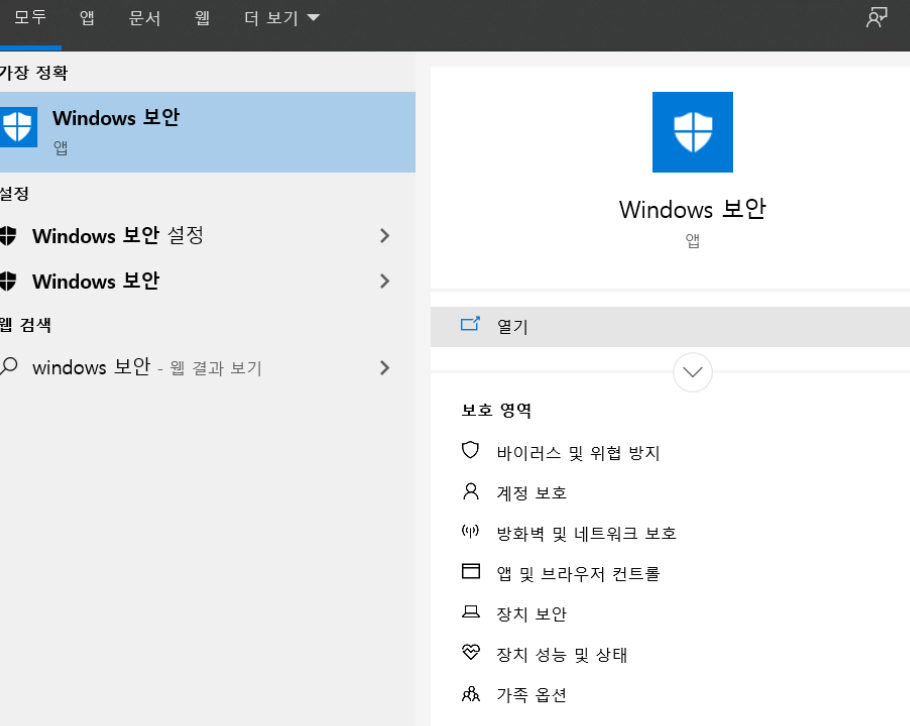This screenshot has width=910, height=726.
Task: Open 장치 보안
Action: tap(532, 614)
